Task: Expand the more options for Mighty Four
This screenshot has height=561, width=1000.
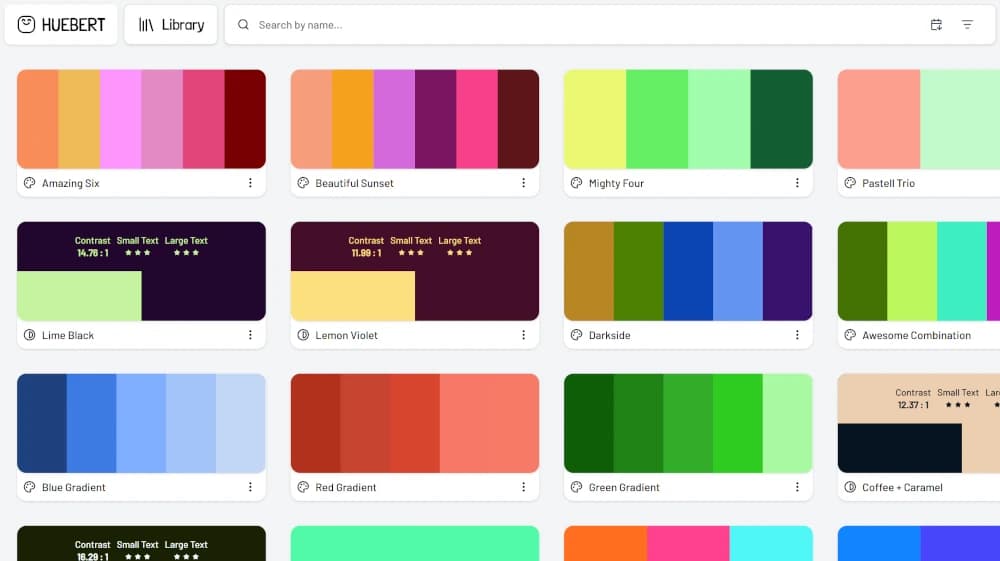Action: coord(797,183)
